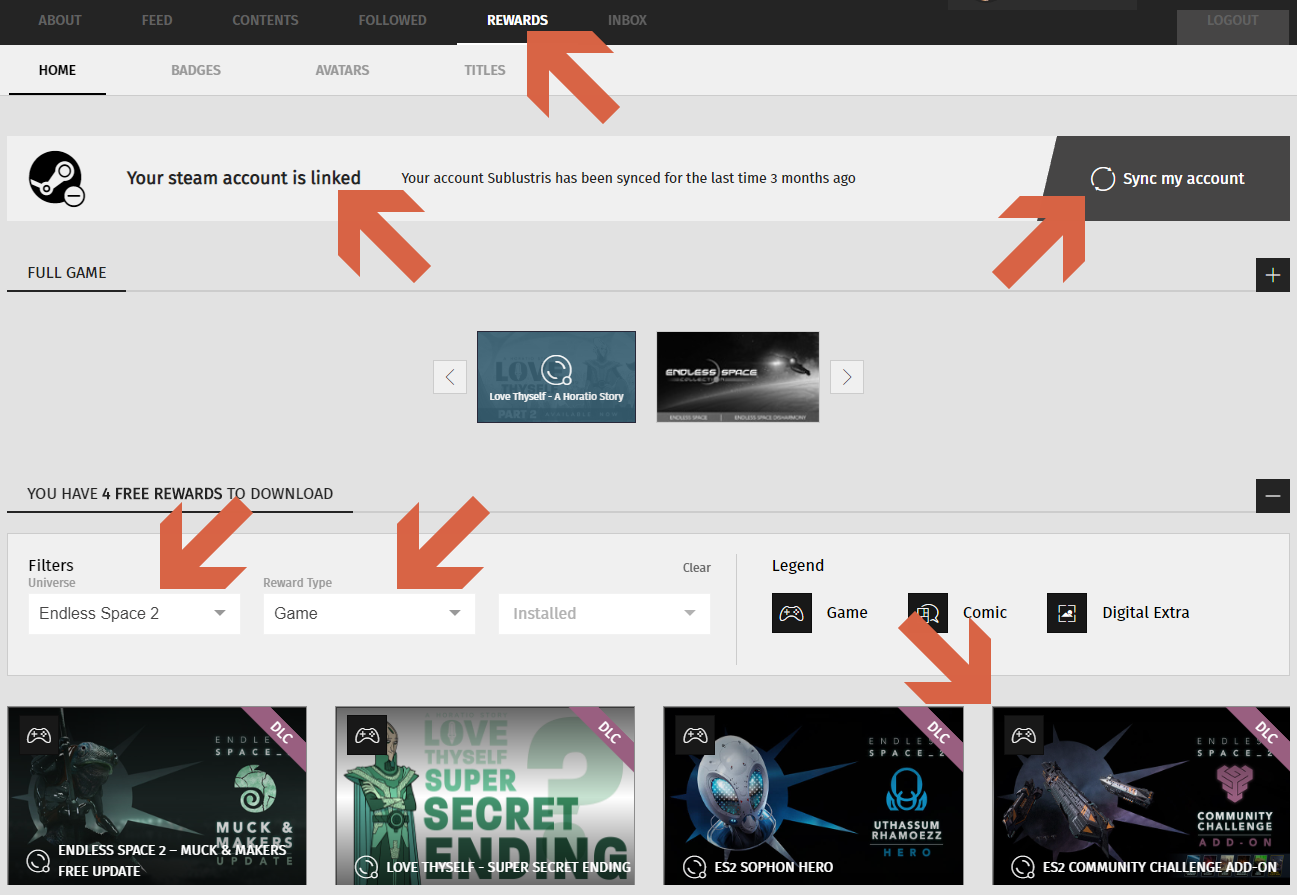Open the Contents menu item
The image size is (1297, 895).
[265, 20]
